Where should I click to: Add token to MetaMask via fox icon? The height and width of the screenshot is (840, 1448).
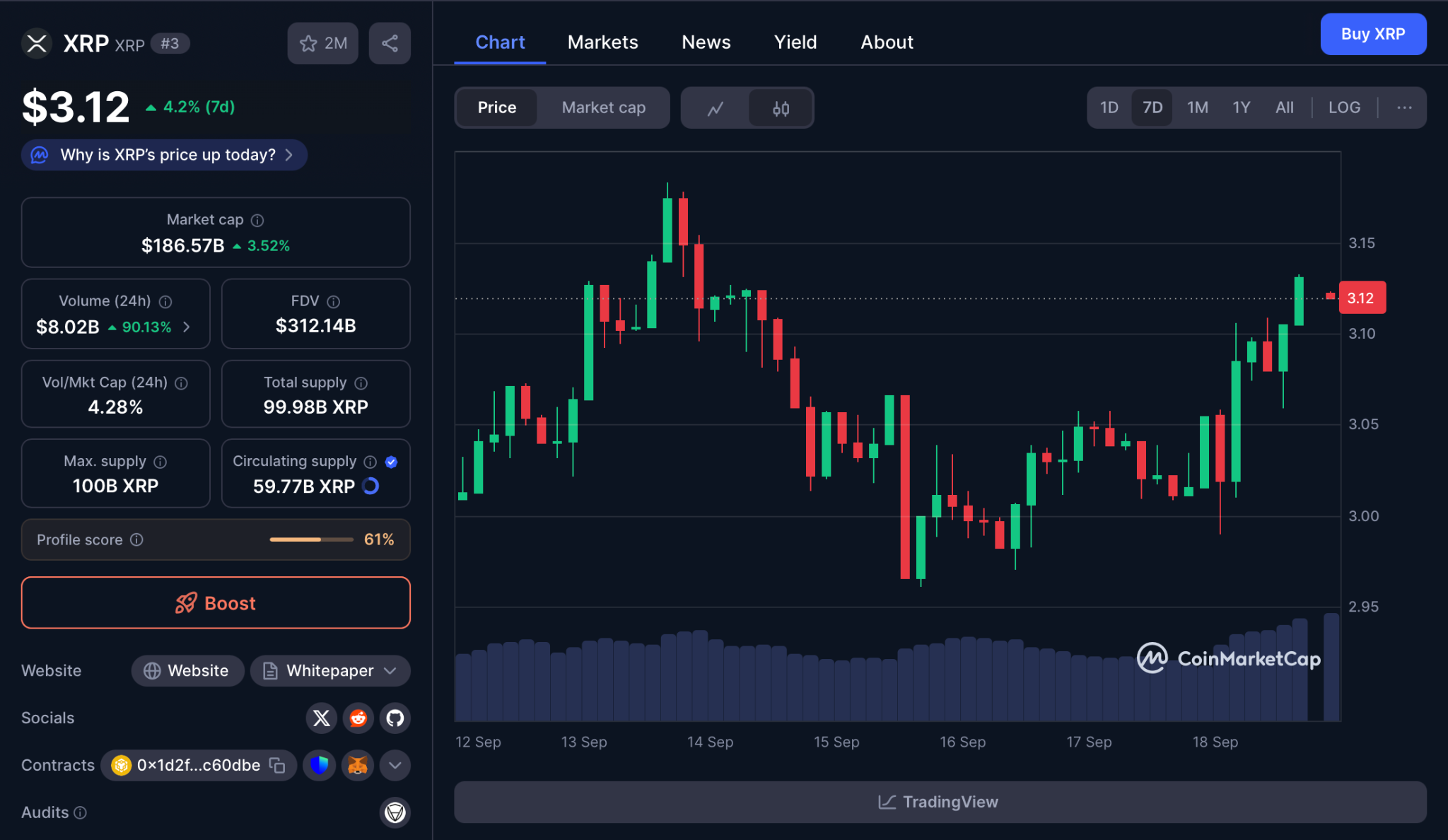point(358,765)
